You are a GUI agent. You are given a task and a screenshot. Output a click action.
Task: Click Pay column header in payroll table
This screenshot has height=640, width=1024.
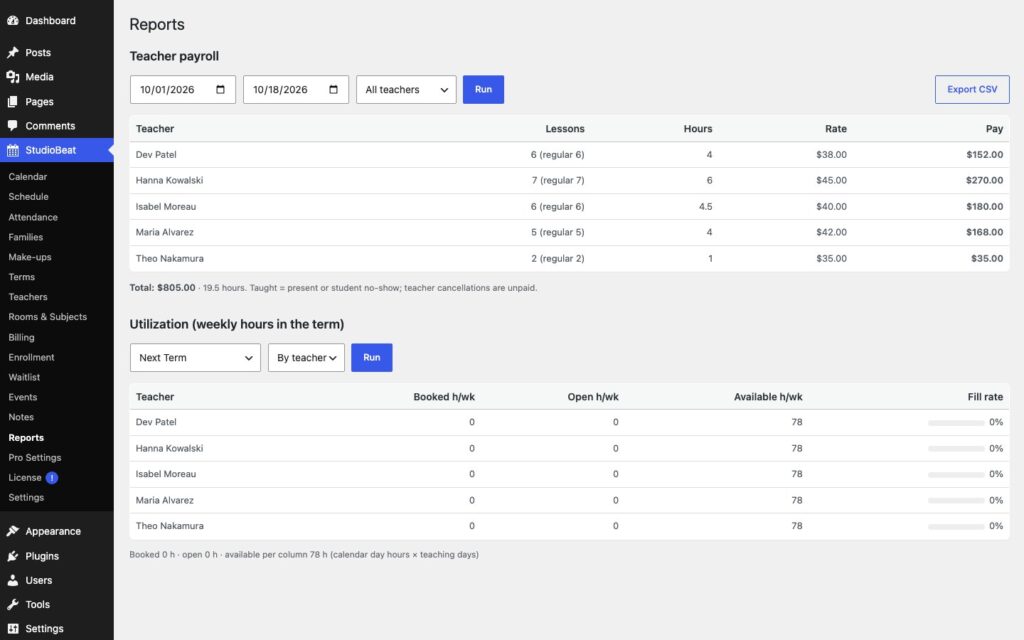pyautogui.click(x=994, y=129)
